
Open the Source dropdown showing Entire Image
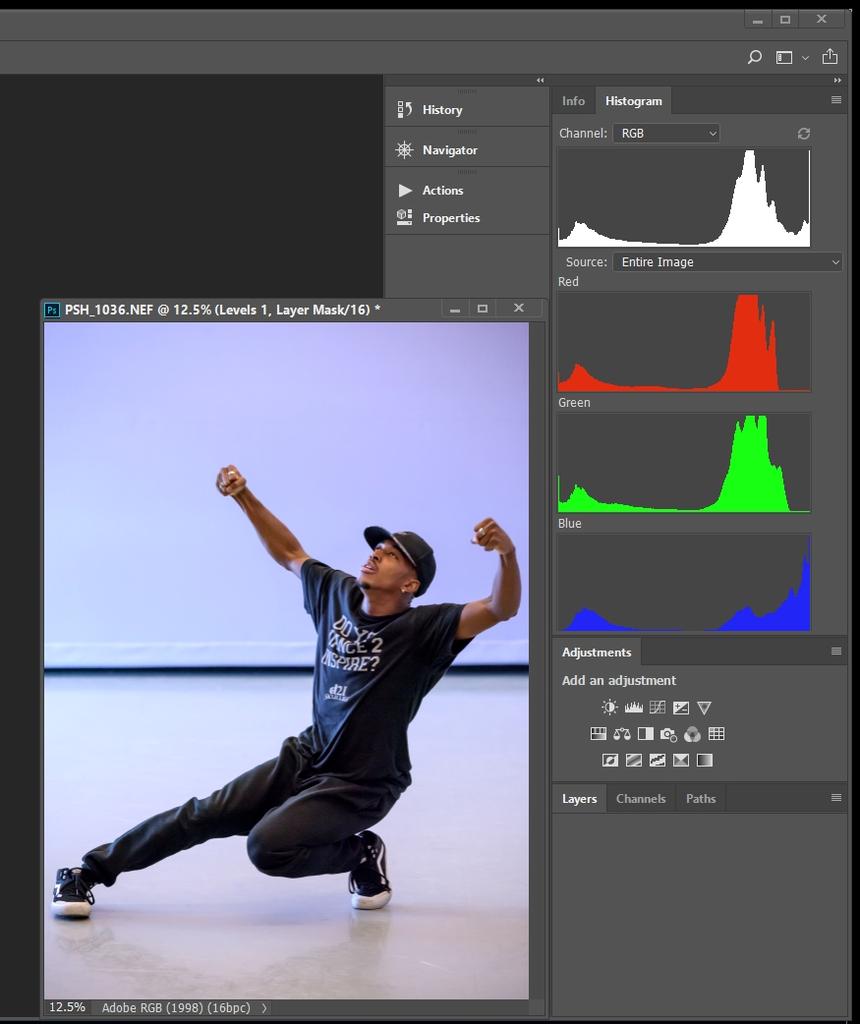(727, 262)
